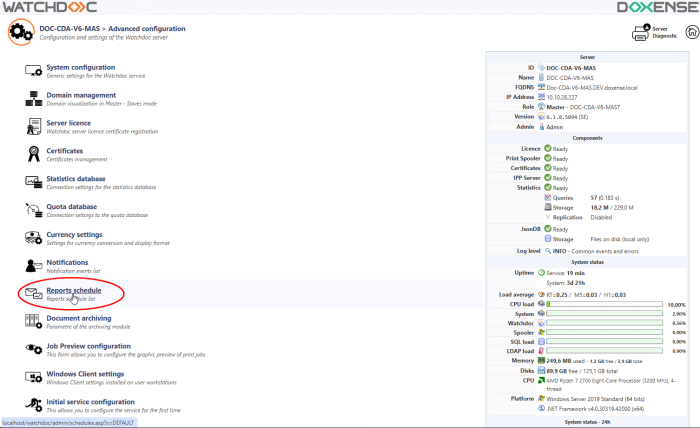Click the Licence Ready status checkmark
Viewport: 700px width, 428px height.
(548, 148)
